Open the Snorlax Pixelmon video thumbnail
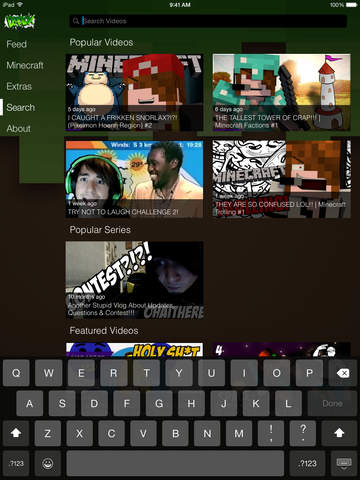 [134, 92]
